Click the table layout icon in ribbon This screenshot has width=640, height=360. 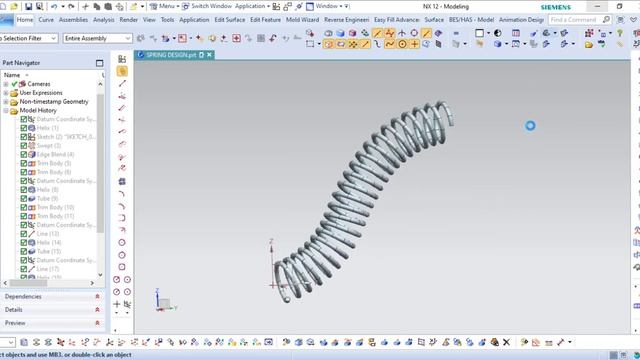pos(516,33)
